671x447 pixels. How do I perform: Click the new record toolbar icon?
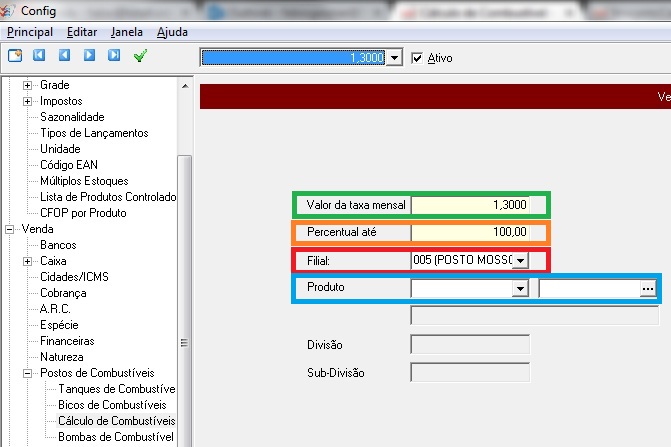[x=15, y=55]
